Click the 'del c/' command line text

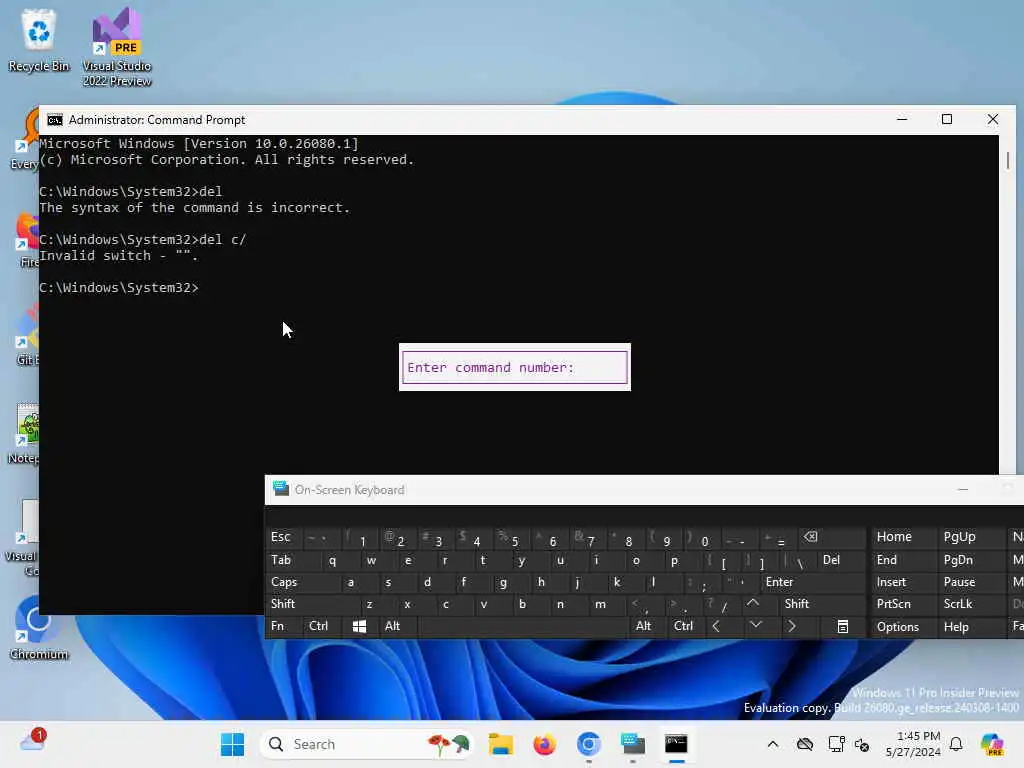[x=222, y=240]
